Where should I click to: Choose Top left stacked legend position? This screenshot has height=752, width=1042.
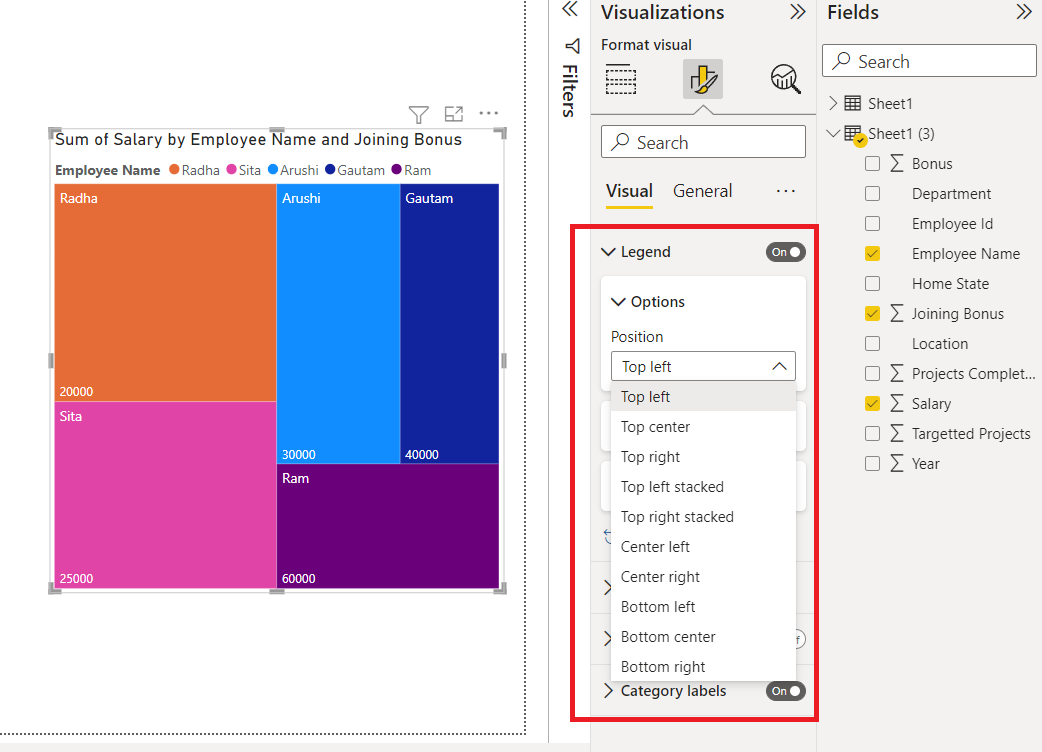click(703, 486)
